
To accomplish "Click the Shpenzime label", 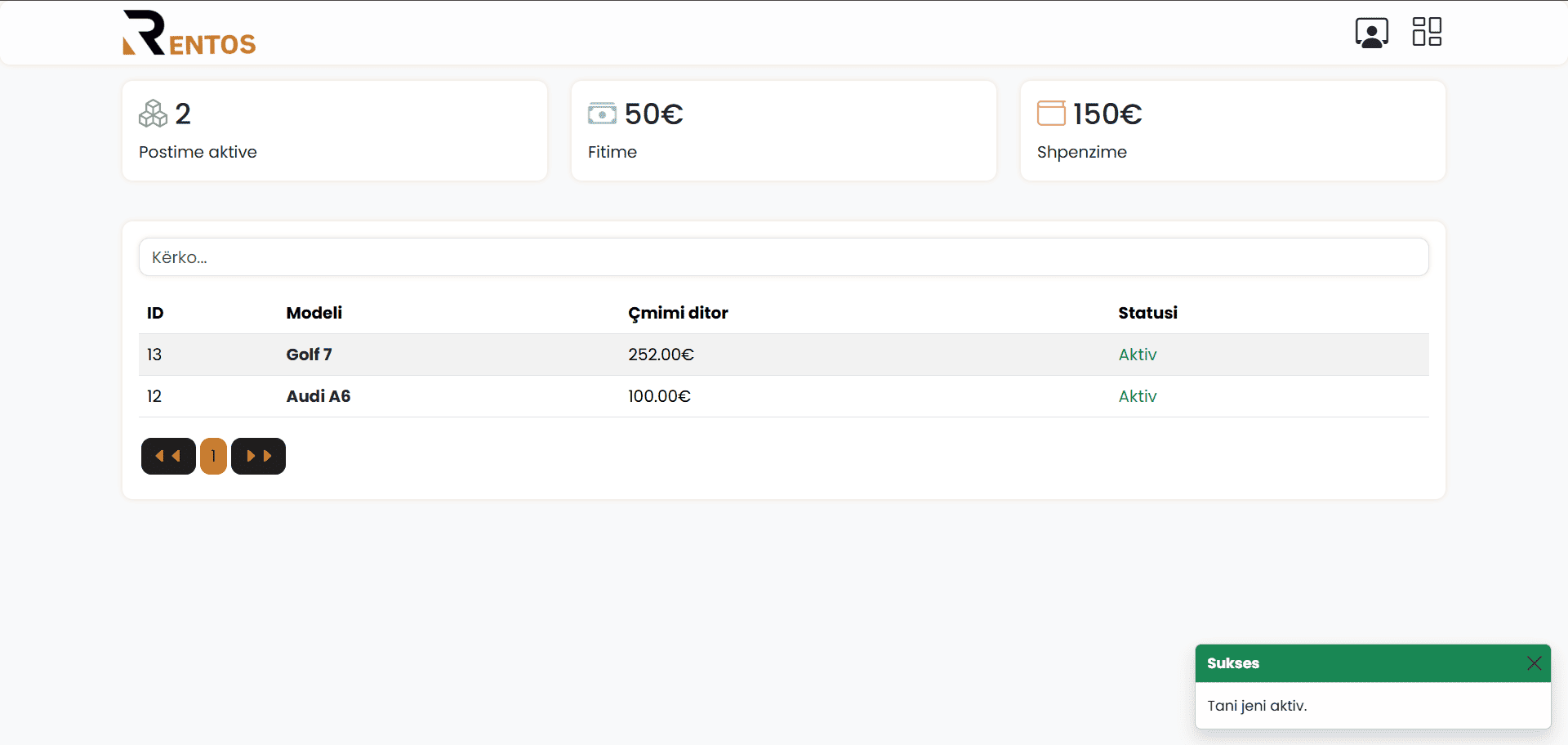I will click(1081, 152).
